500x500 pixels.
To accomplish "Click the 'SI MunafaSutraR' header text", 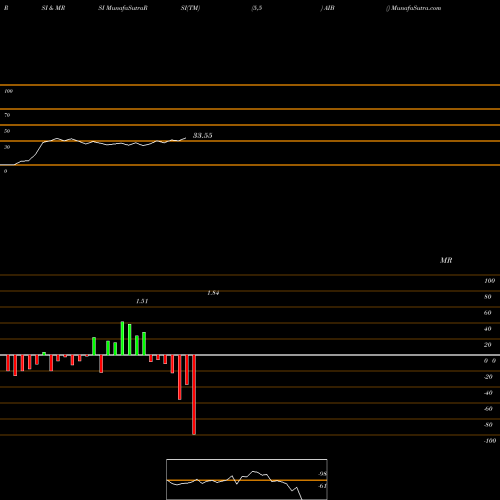I will (123, 8).
